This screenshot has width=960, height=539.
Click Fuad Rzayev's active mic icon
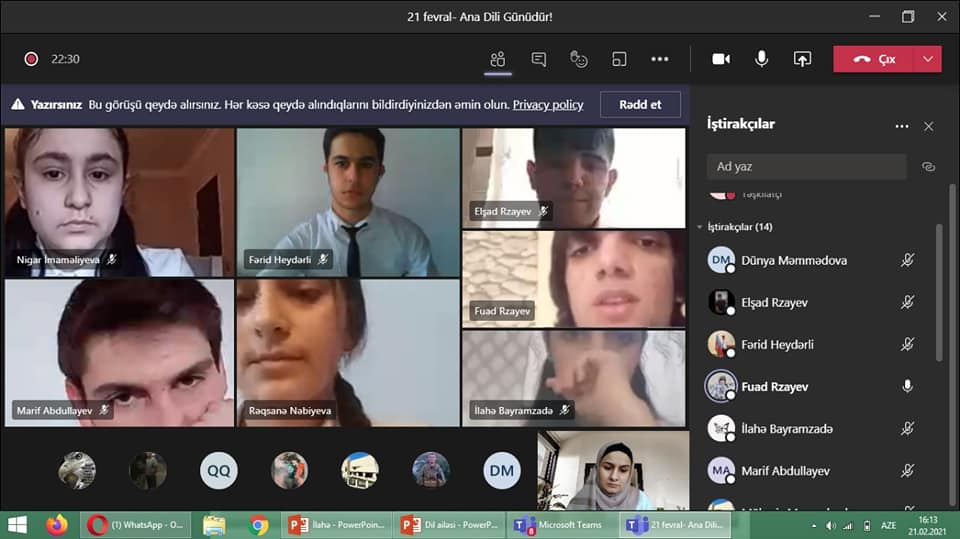[907, 386]
